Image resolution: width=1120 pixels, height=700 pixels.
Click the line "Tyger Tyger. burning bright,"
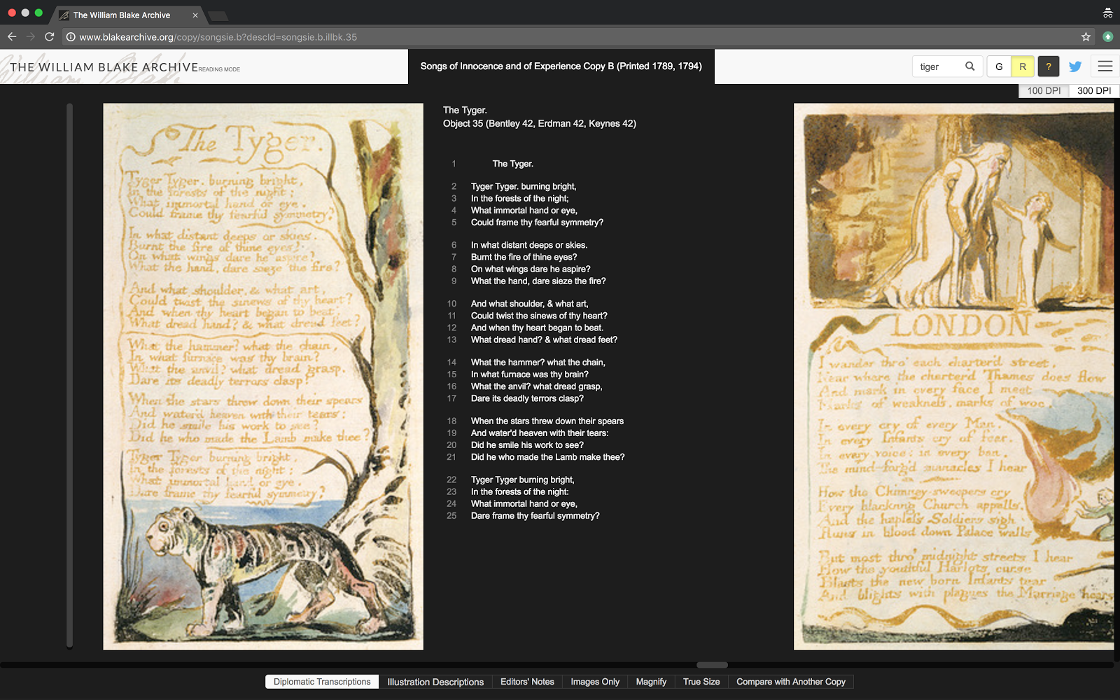click(524, 186)
